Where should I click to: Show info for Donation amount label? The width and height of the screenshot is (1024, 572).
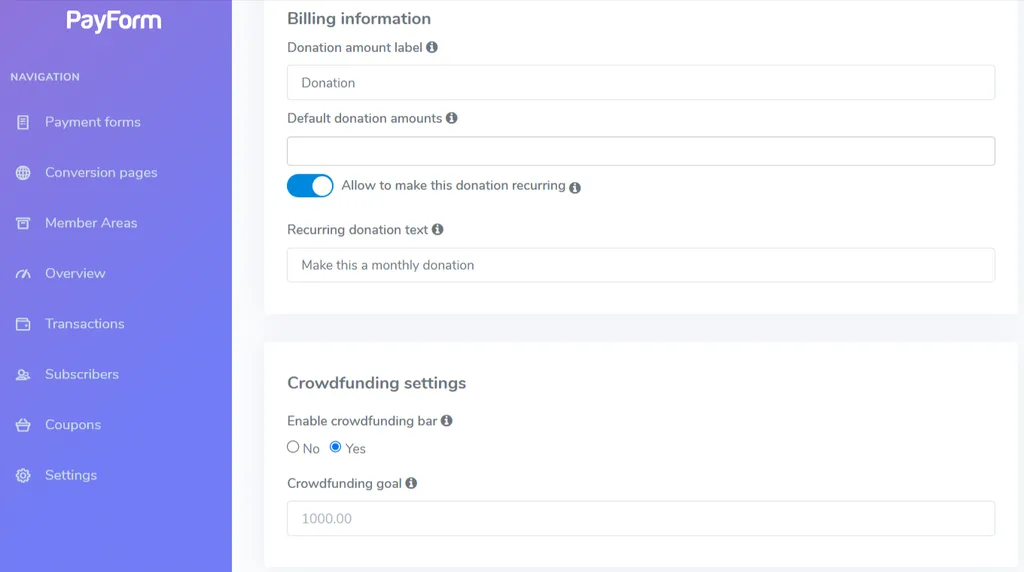click(432, 47)
